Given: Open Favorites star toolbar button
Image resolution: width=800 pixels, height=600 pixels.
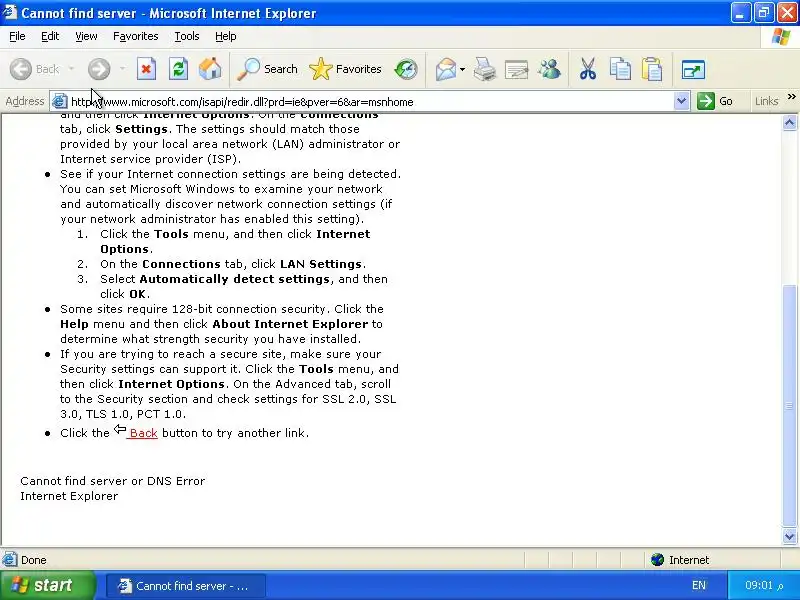Looking at the screenshot, I should click(x=345, y=69).
